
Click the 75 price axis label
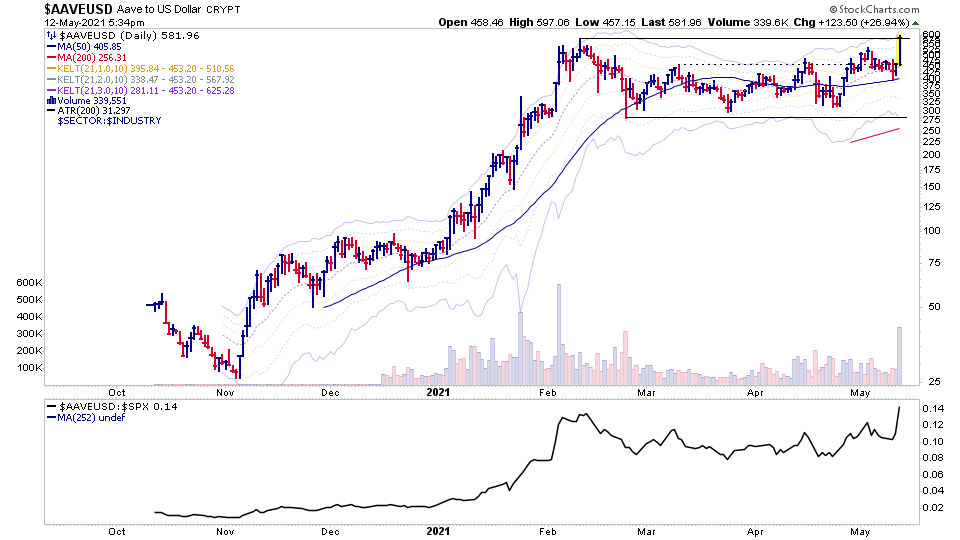pos(934,263)
